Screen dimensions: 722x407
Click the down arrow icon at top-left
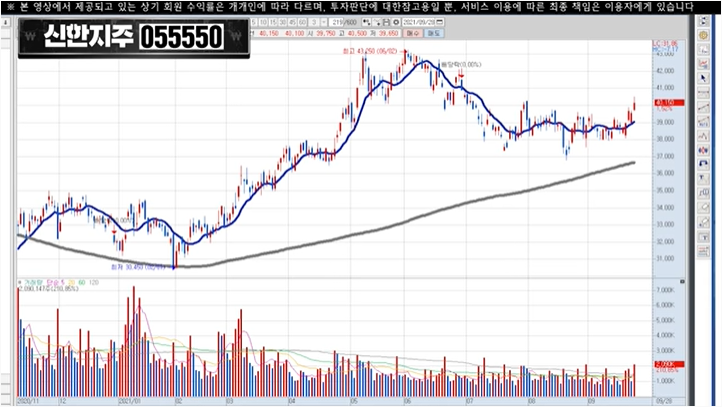(x=6, y=22)
